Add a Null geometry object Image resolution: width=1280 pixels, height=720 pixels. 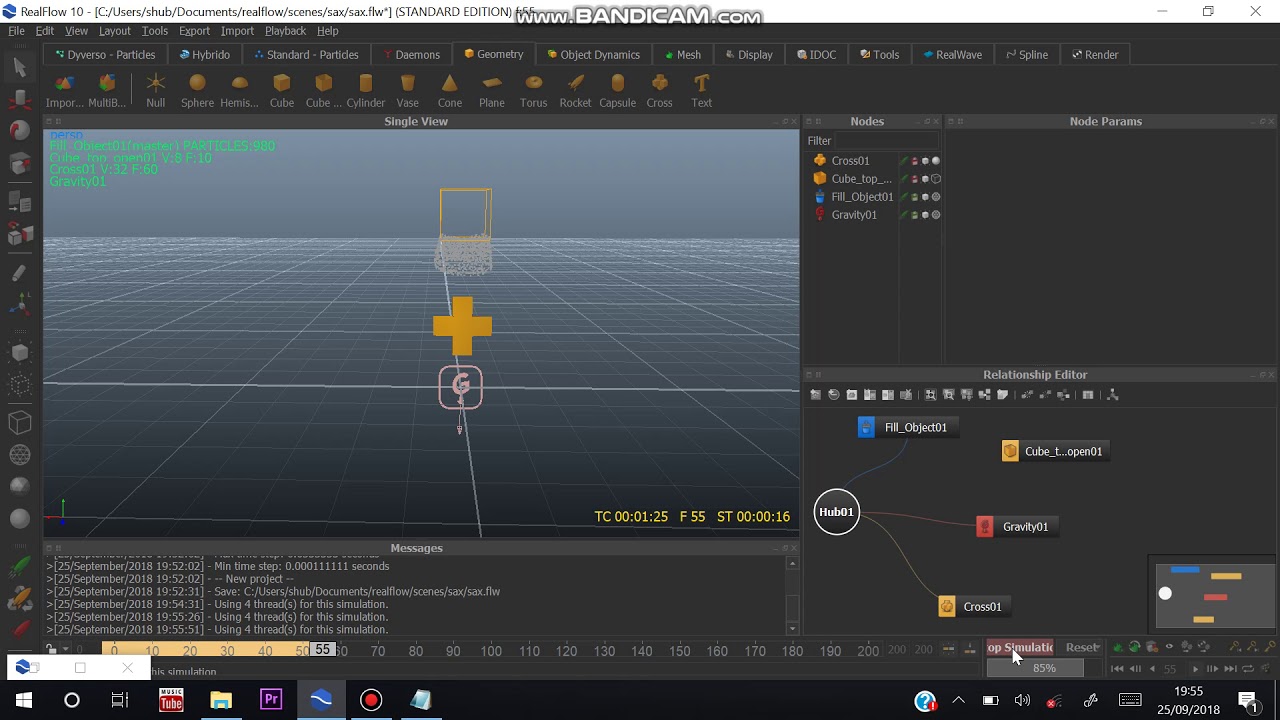(155, 90)
